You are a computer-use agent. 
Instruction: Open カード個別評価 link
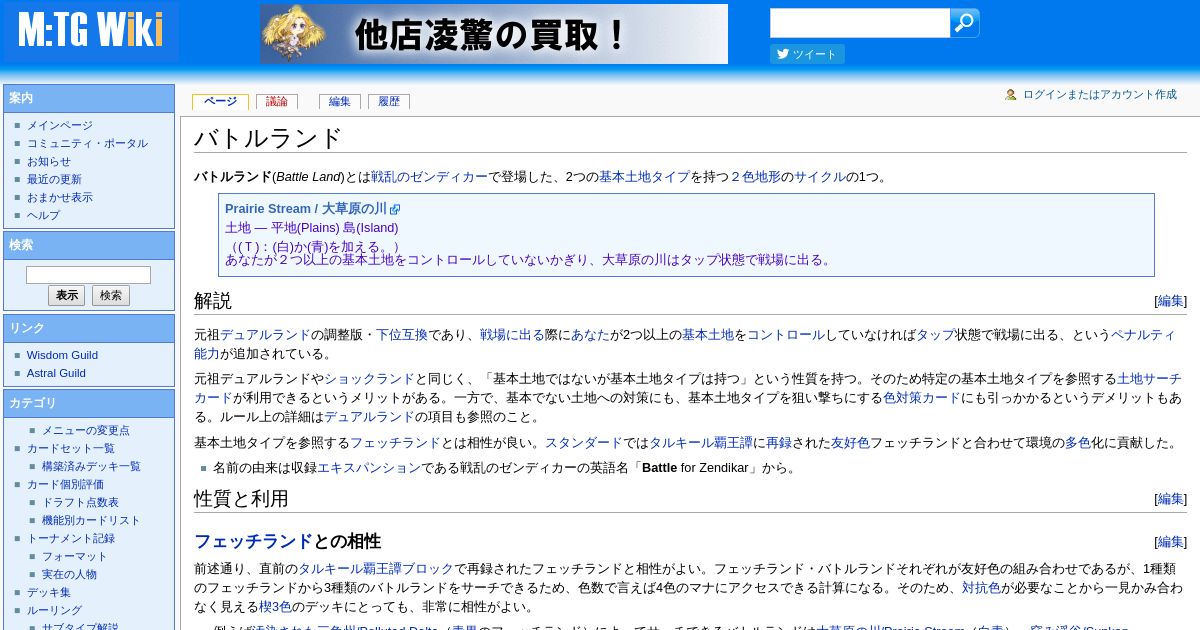[x=65, y=484]
